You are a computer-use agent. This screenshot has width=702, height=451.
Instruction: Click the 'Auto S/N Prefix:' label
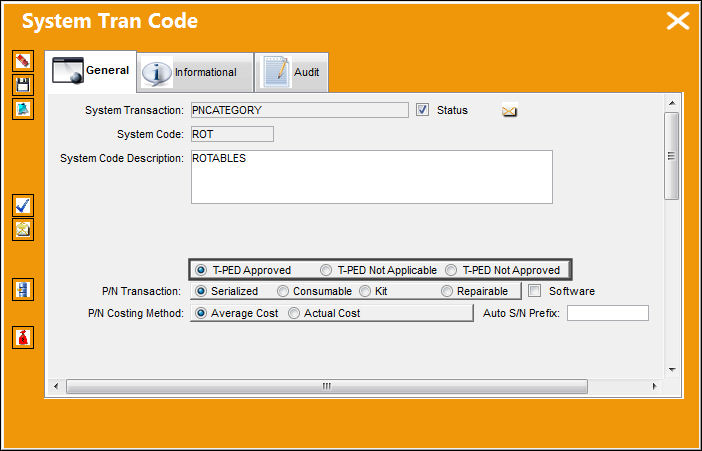(x=521, y=313)
